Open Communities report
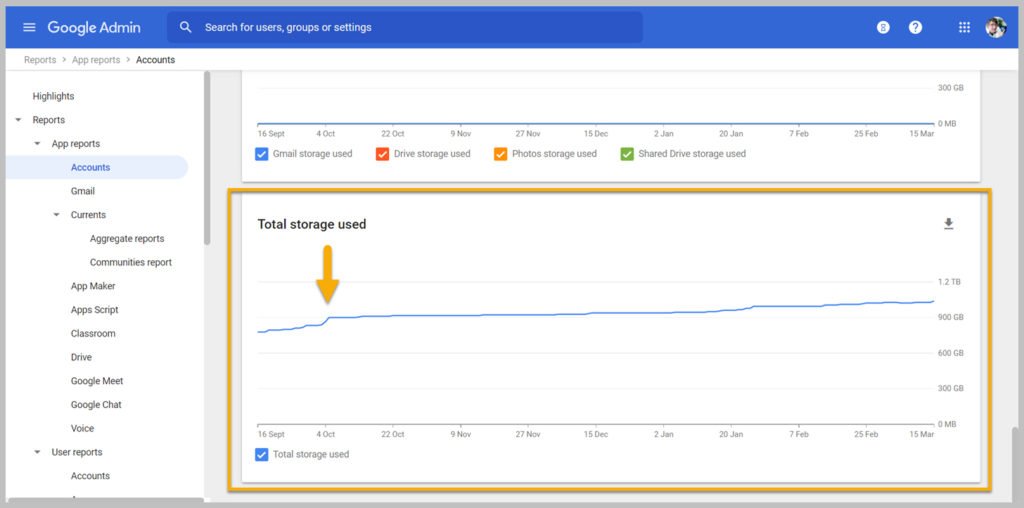Viewport: 1024px width, 508px height. (x=131, y=262)
